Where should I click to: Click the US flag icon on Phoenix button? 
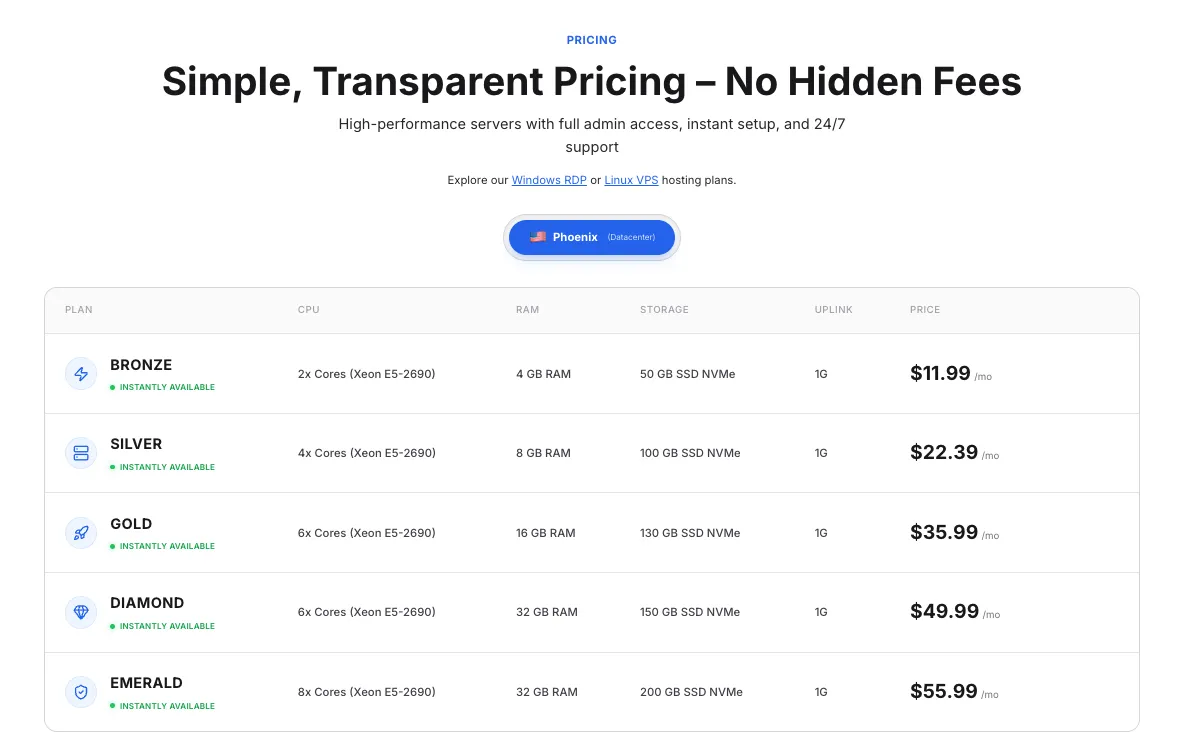(x=538, y=237)
